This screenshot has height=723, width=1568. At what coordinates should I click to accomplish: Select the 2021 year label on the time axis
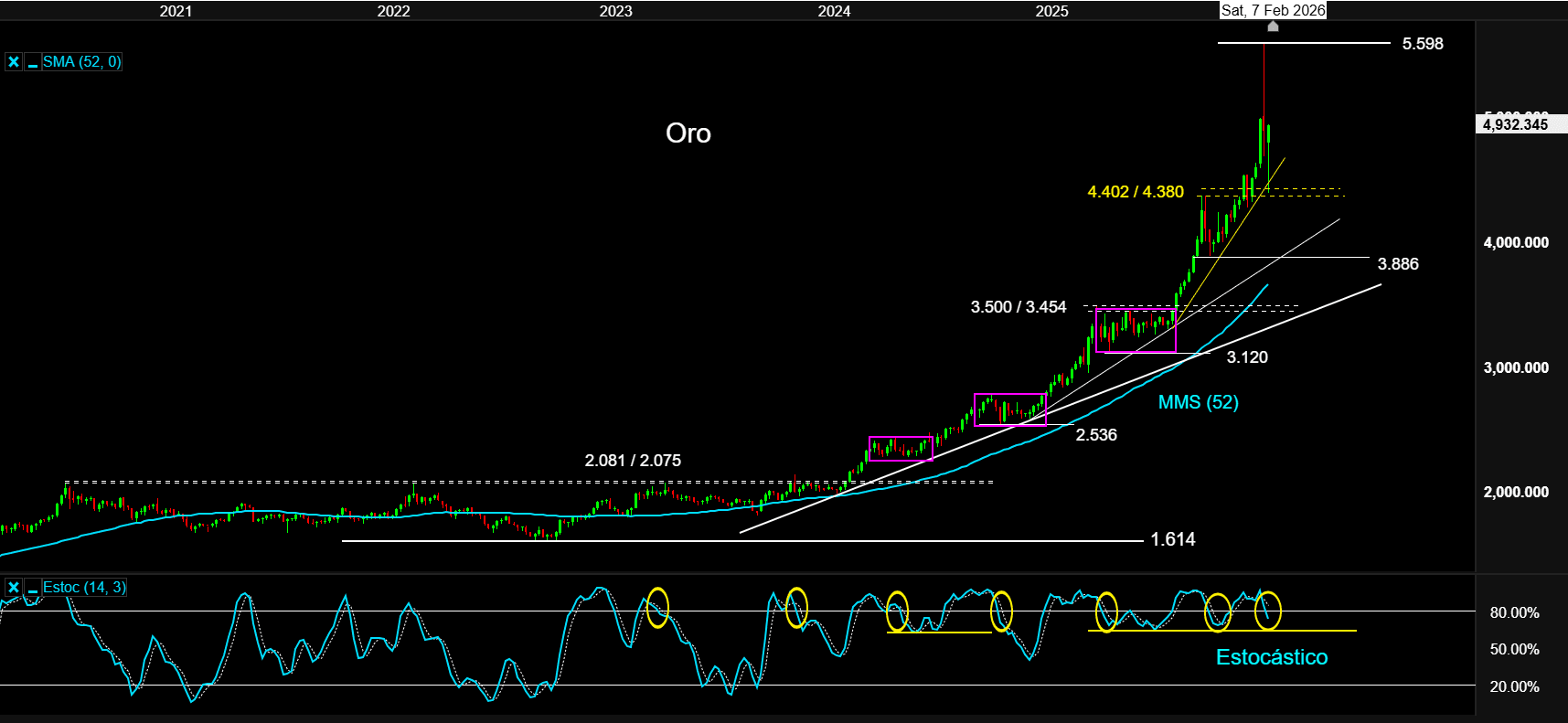(176, 11)
